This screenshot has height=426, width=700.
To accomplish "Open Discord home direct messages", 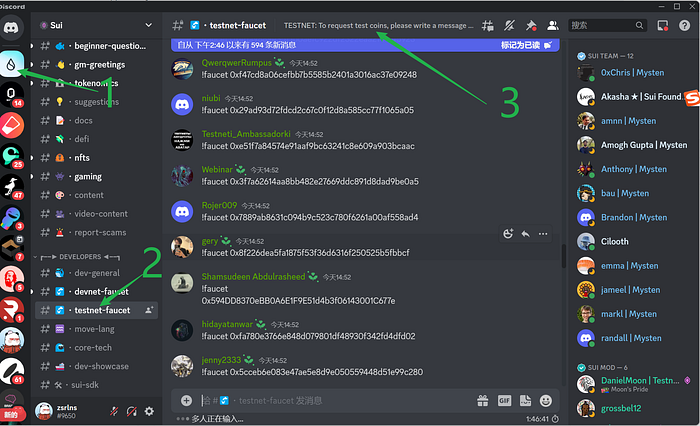I will (11, 28).
